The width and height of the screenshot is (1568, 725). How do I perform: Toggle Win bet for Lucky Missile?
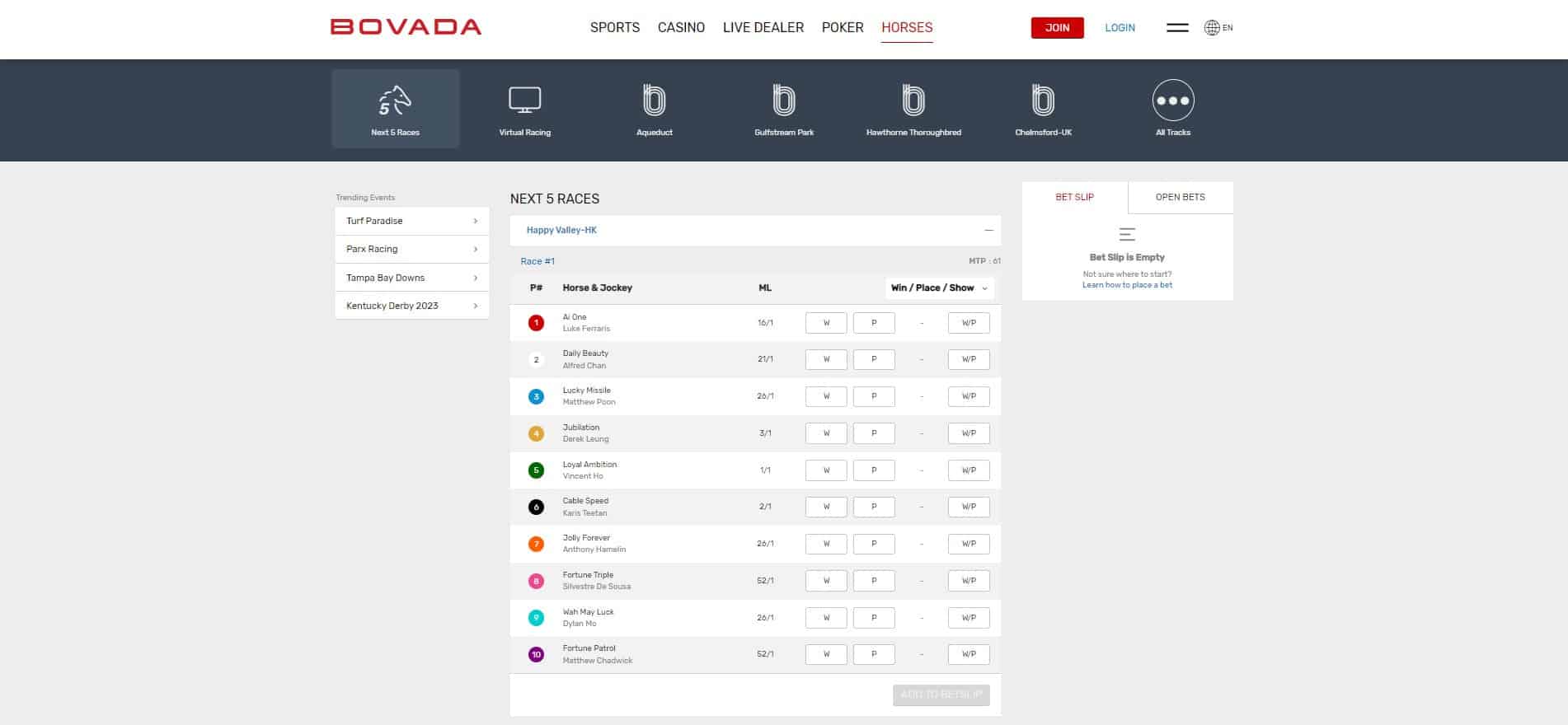click(x=826, y=396)
